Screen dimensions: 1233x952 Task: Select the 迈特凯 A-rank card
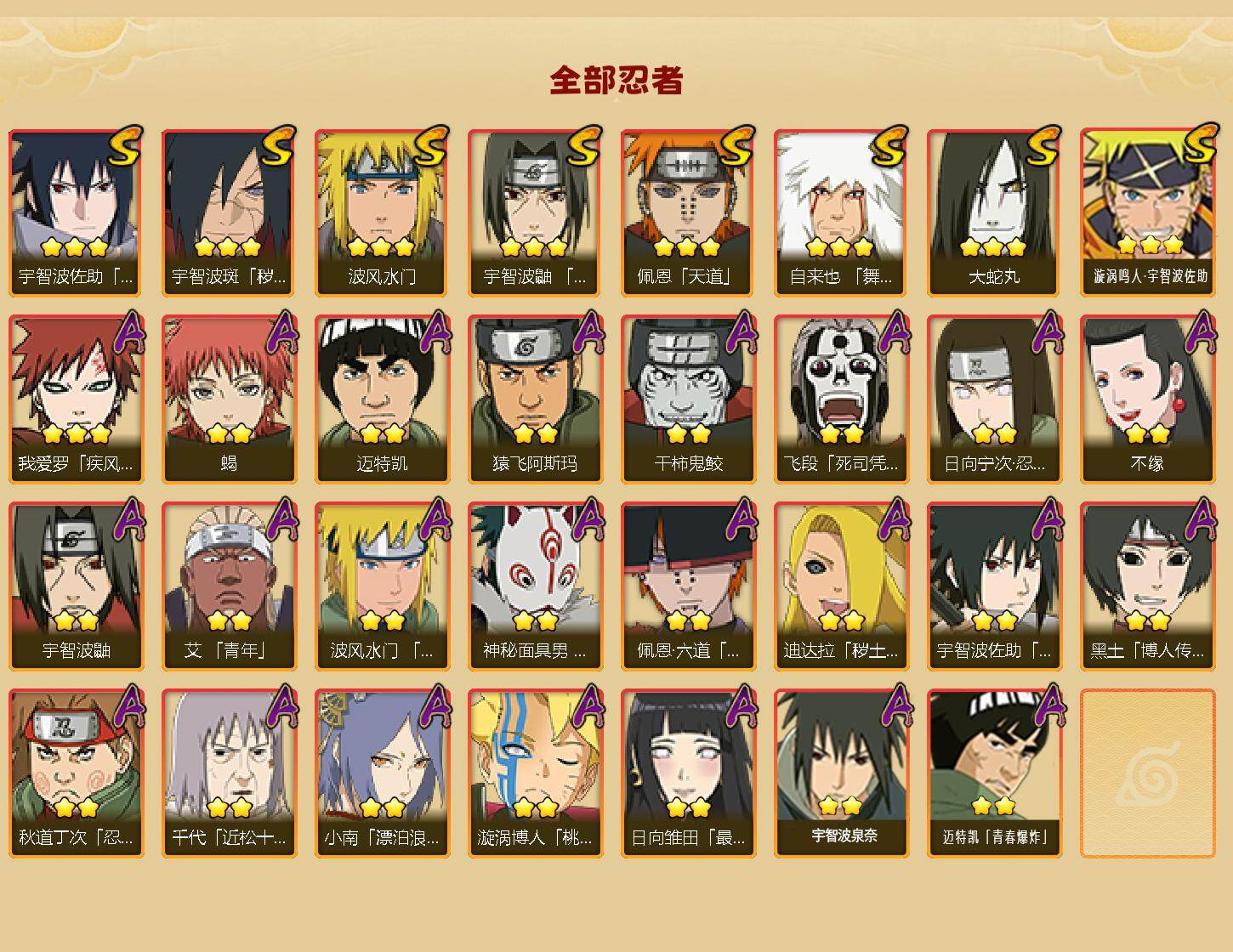pos(382,399)
